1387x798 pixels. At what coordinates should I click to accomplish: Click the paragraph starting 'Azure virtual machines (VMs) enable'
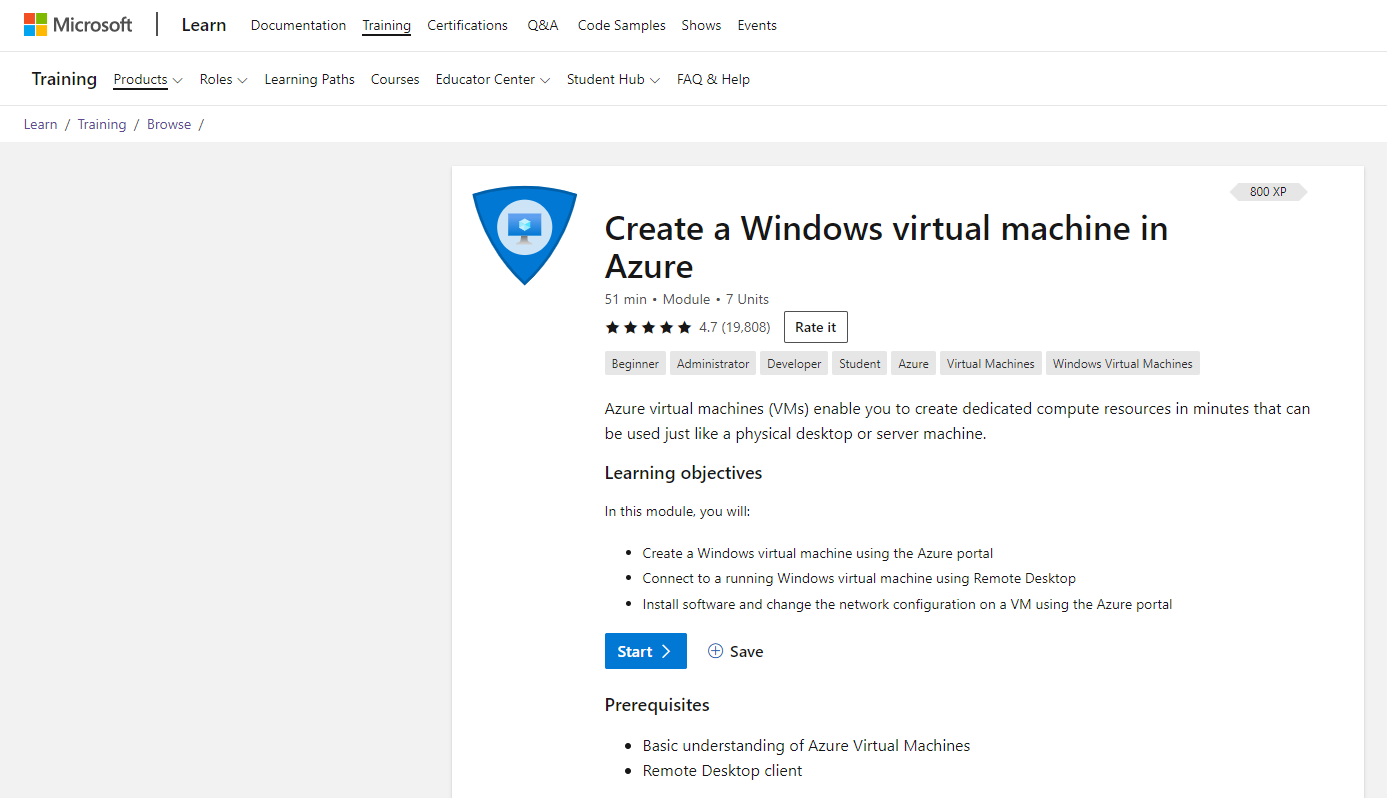point(957,421)
